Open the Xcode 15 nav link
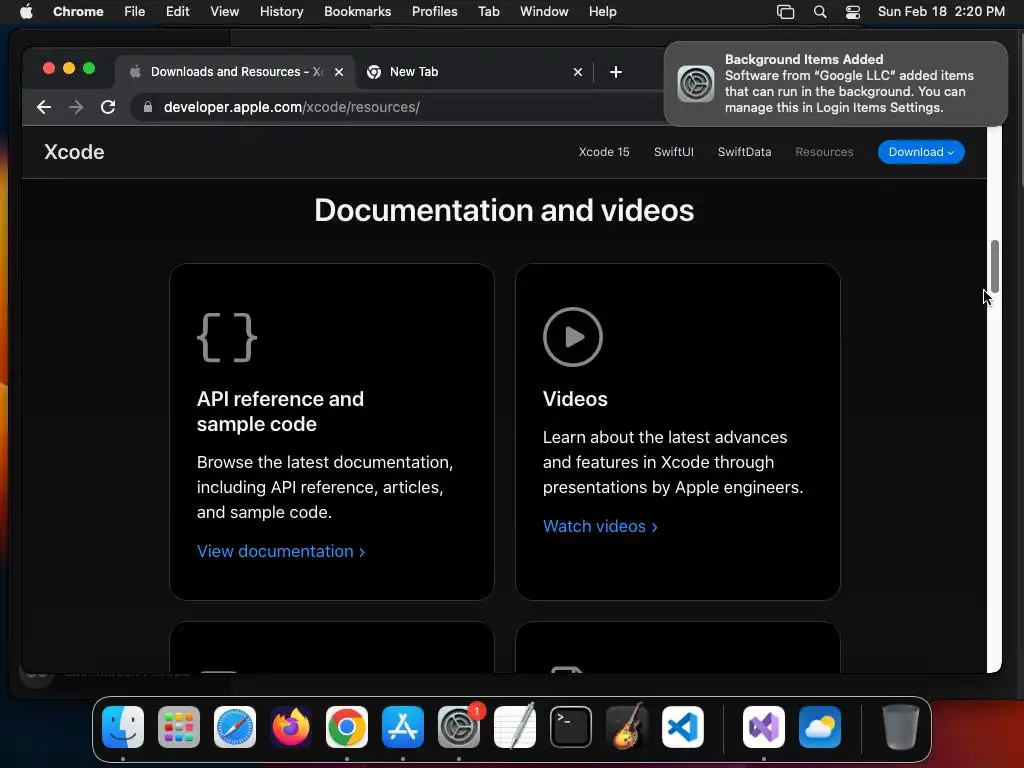This screenshot has width=1024, height=768. click(x=604, y=152)
